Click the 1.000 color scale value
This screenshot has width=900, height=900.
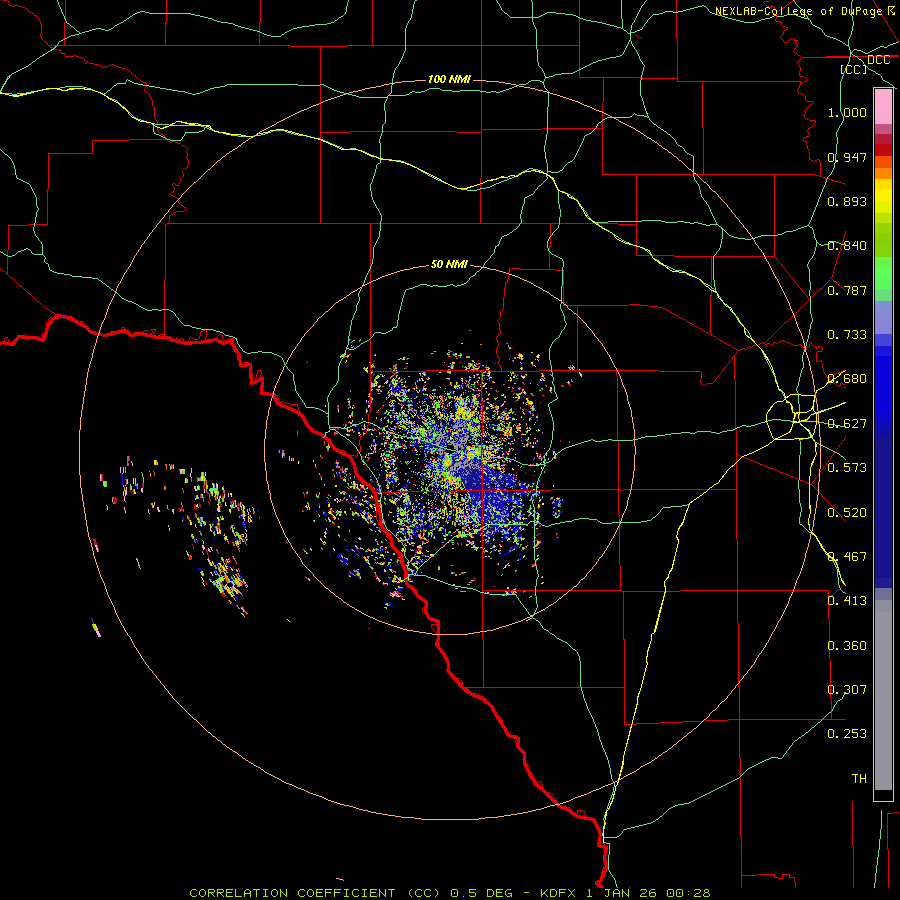tap(847, 112)
